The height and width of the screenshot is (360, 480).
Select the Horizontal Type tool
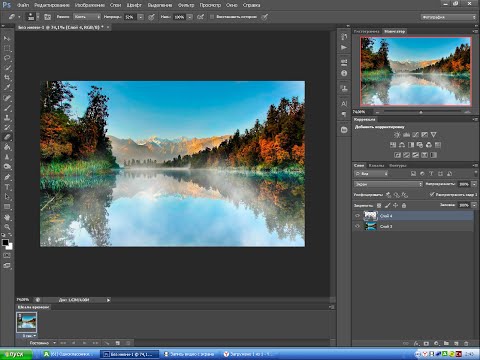pos(7,187)
